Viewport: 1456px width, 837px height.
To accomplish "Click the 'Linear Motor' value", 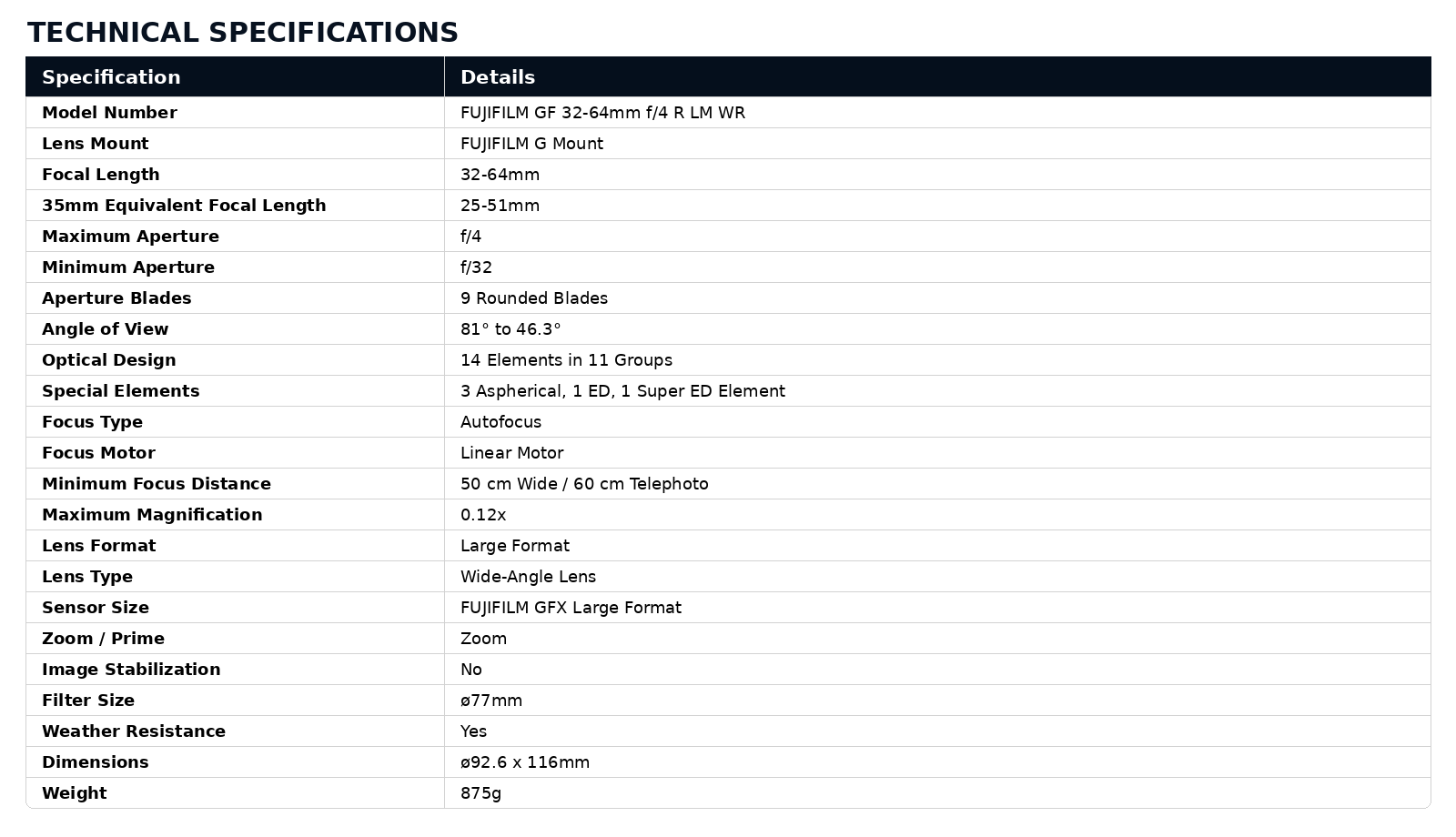I will [x=511, y=453].
